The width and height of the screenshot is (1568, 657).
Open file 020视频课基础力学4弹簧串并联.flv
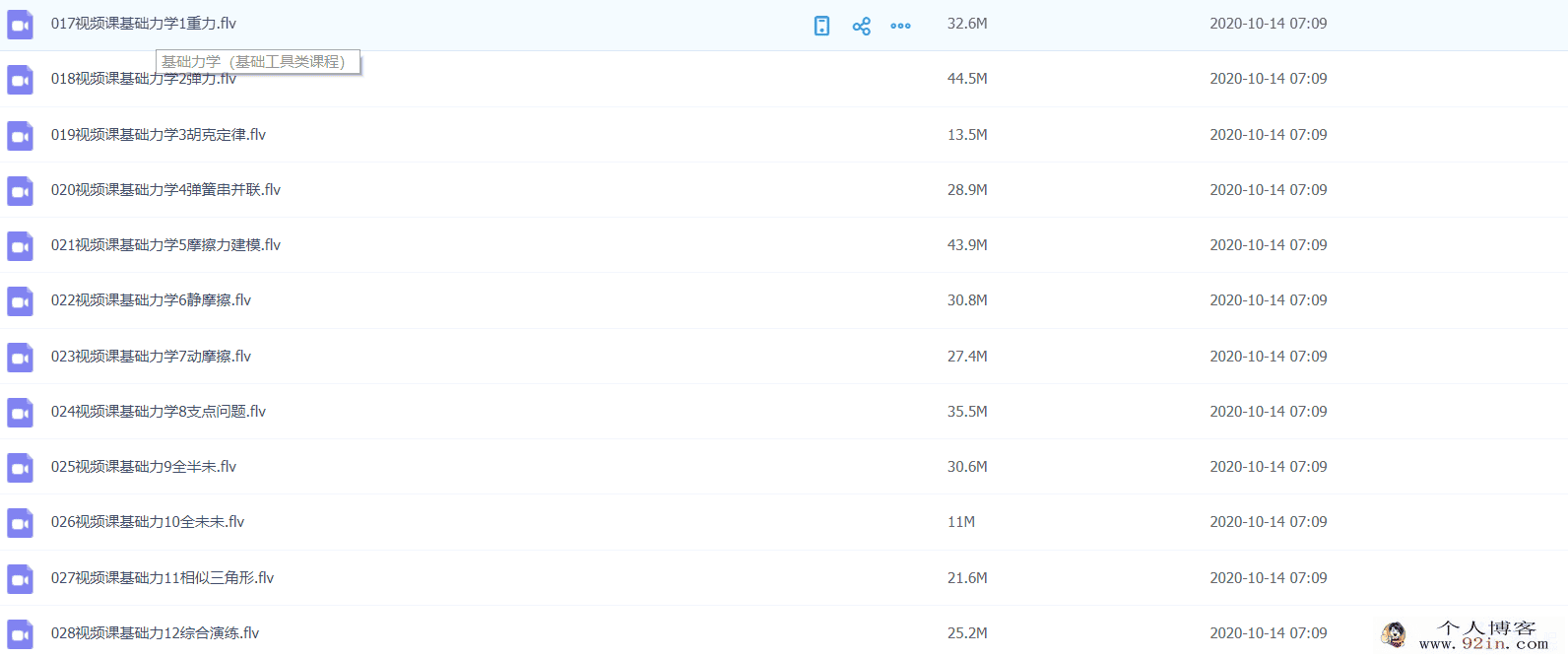pyautogui.click(x=165, y=190)
